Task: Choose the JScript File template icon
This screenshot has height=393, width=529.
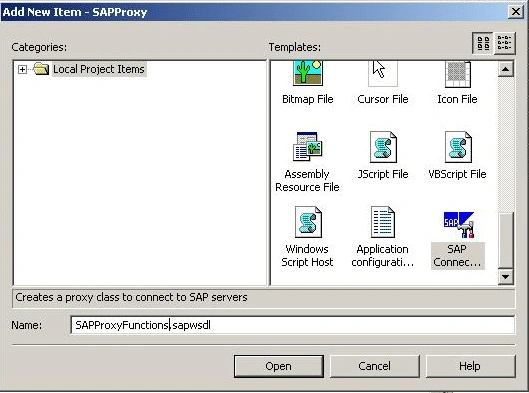Action: coord(383,147)
